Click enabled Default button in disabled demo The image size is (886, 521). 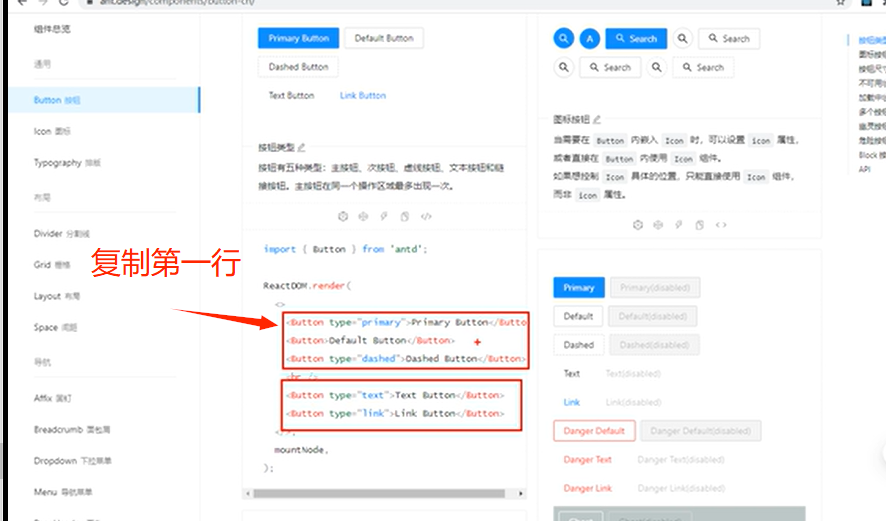tap(578, 316)
